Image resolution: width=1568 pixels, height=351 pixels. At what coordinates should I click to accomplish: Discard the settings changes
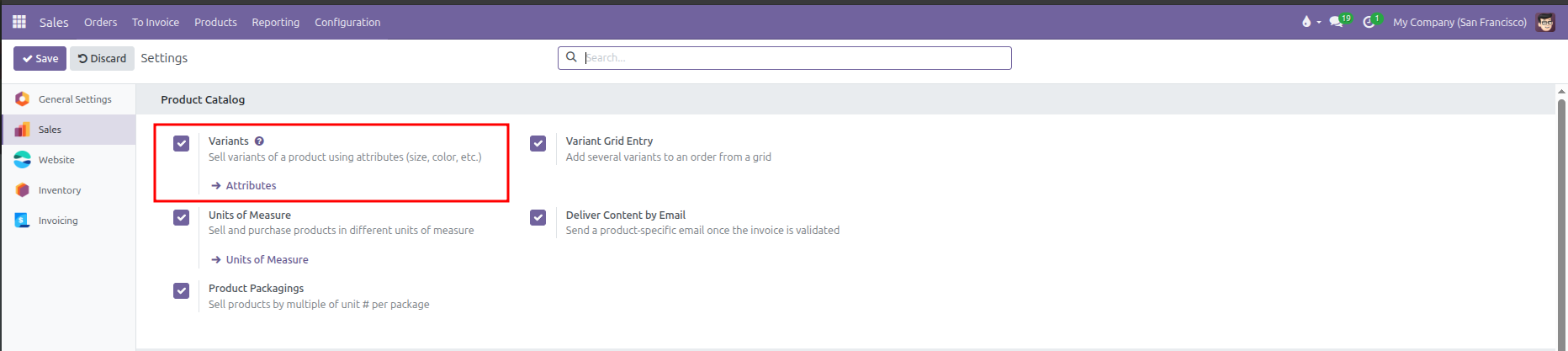click(102, 58)
